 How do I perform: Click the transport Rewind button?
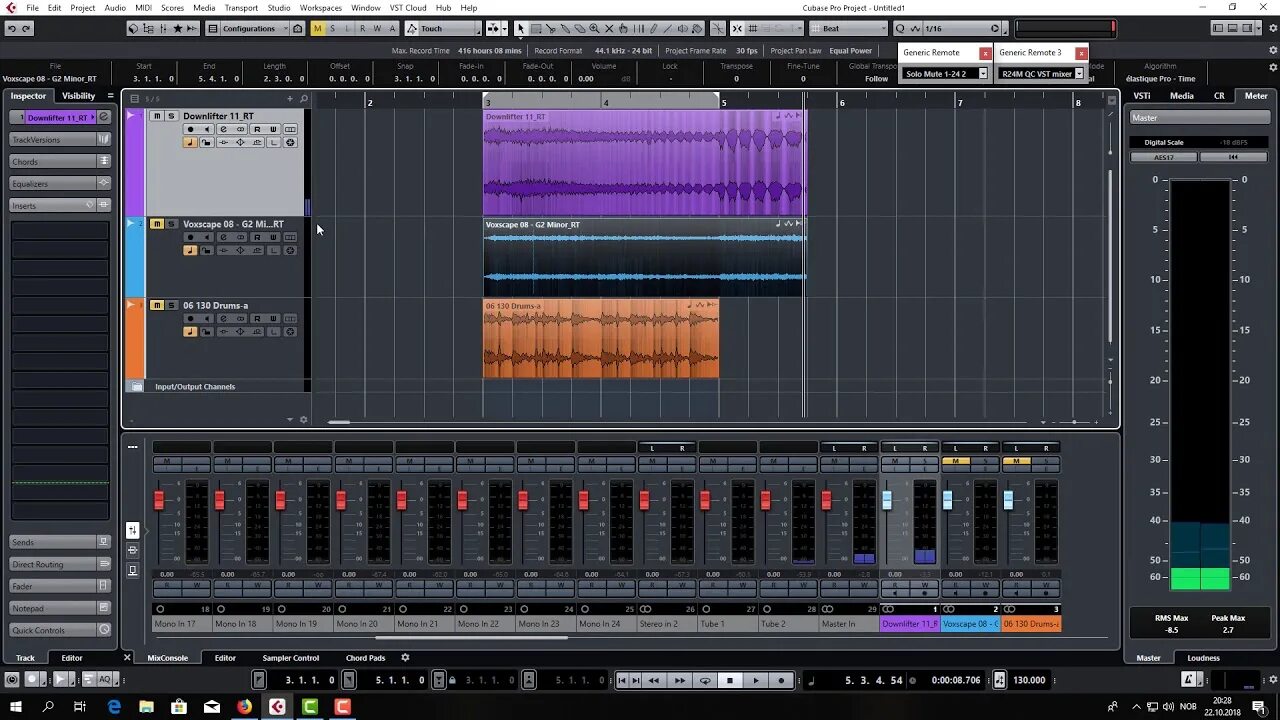[654, 680]
